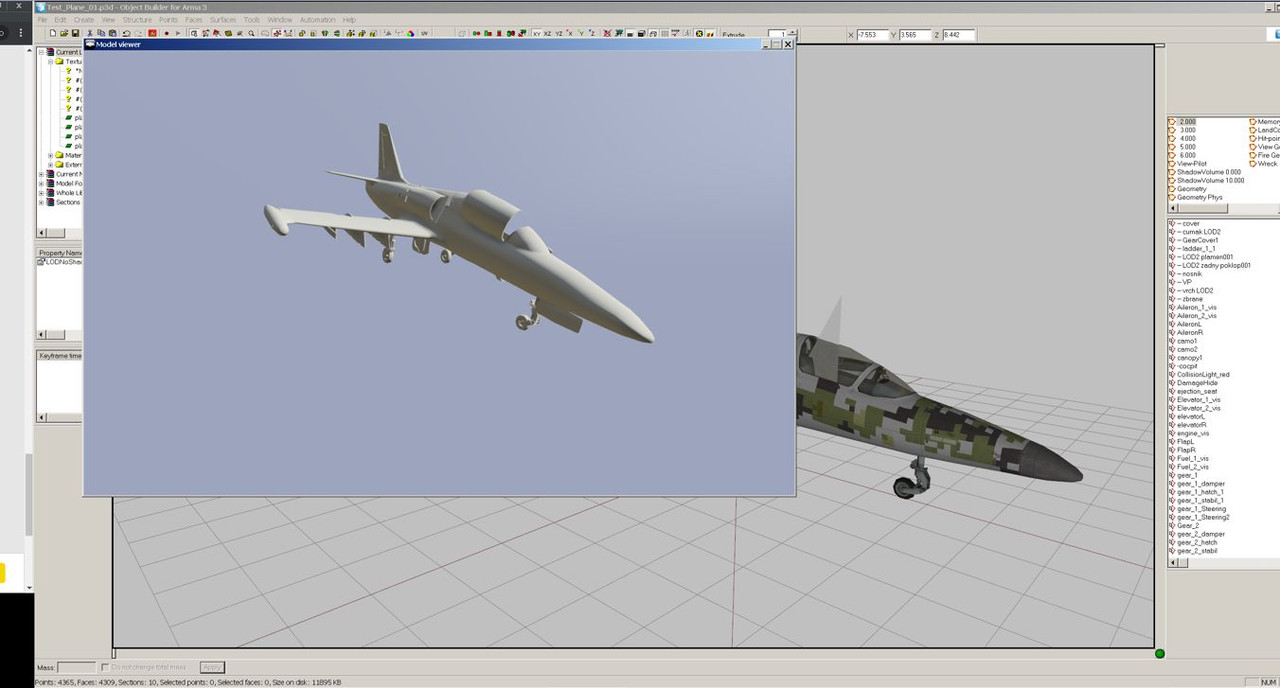The image size is (1280, 688).
Task: Click the Property Name column header
Action: click(x=60, y=253)
